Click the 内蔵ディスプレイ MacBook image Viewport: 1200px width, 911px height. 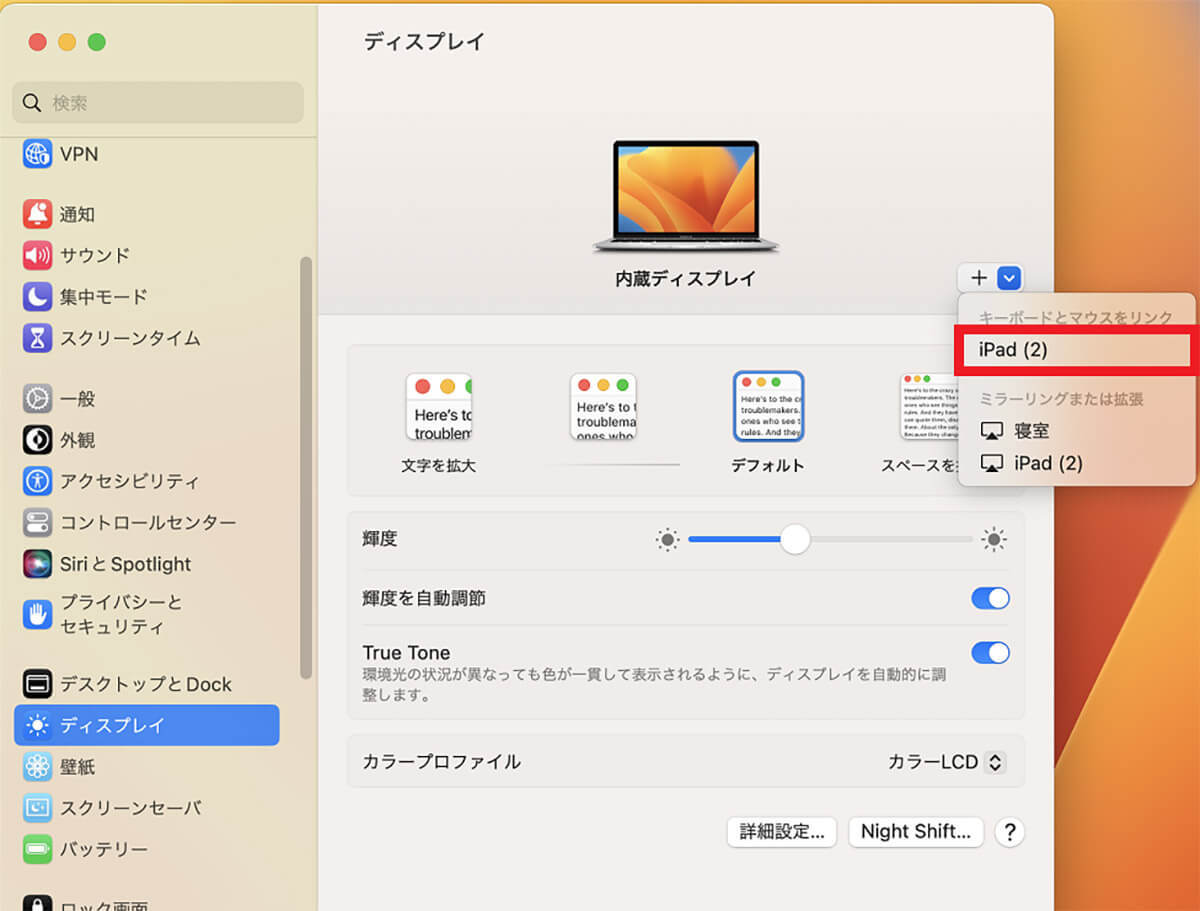tap(686, 197)
